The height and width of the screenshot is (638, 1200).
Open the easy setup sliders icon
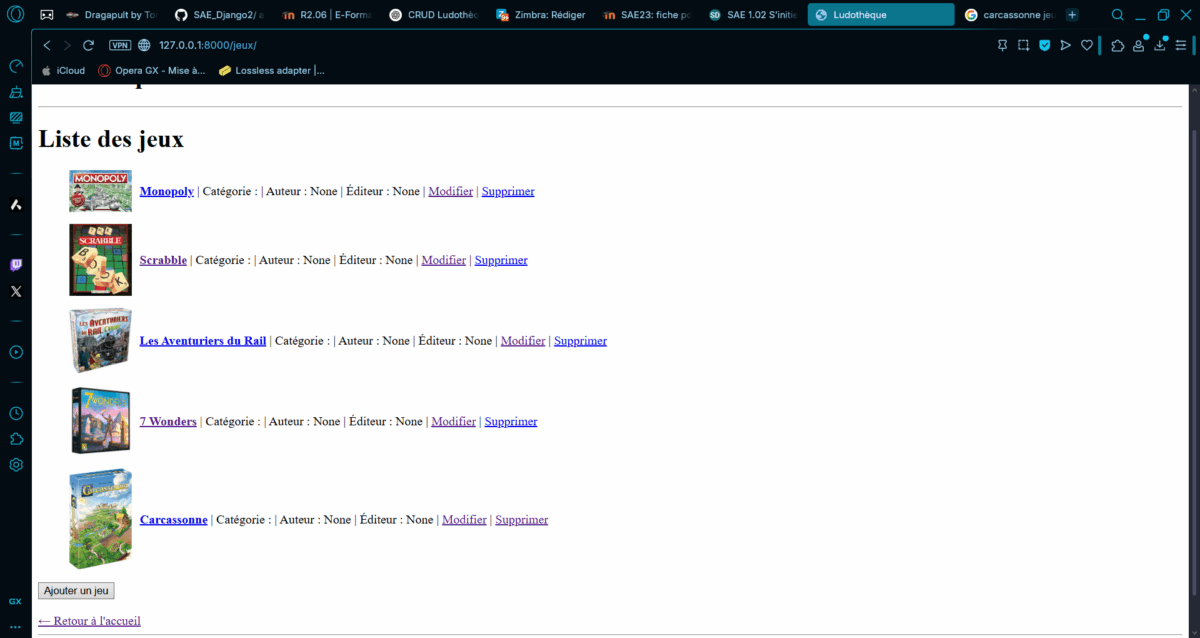point(1181,45)
